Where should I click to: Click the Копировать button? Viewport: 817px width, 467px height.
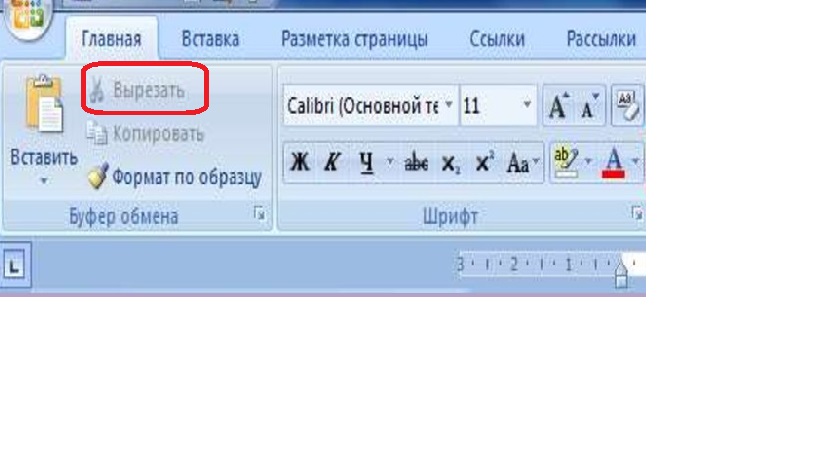[146, 133]
